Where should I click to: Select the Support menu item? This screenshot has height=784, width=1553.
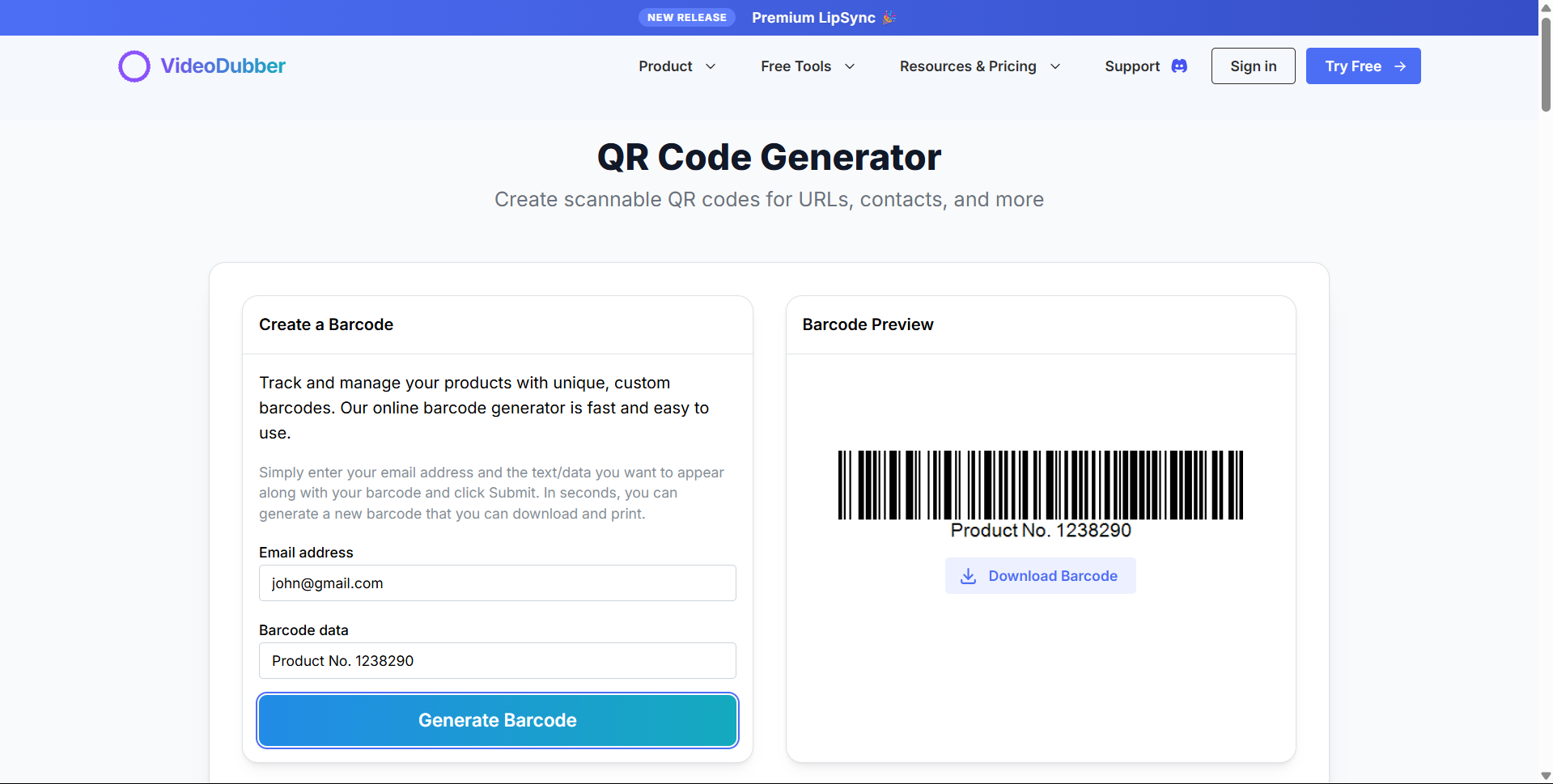tap(1133, 66)
